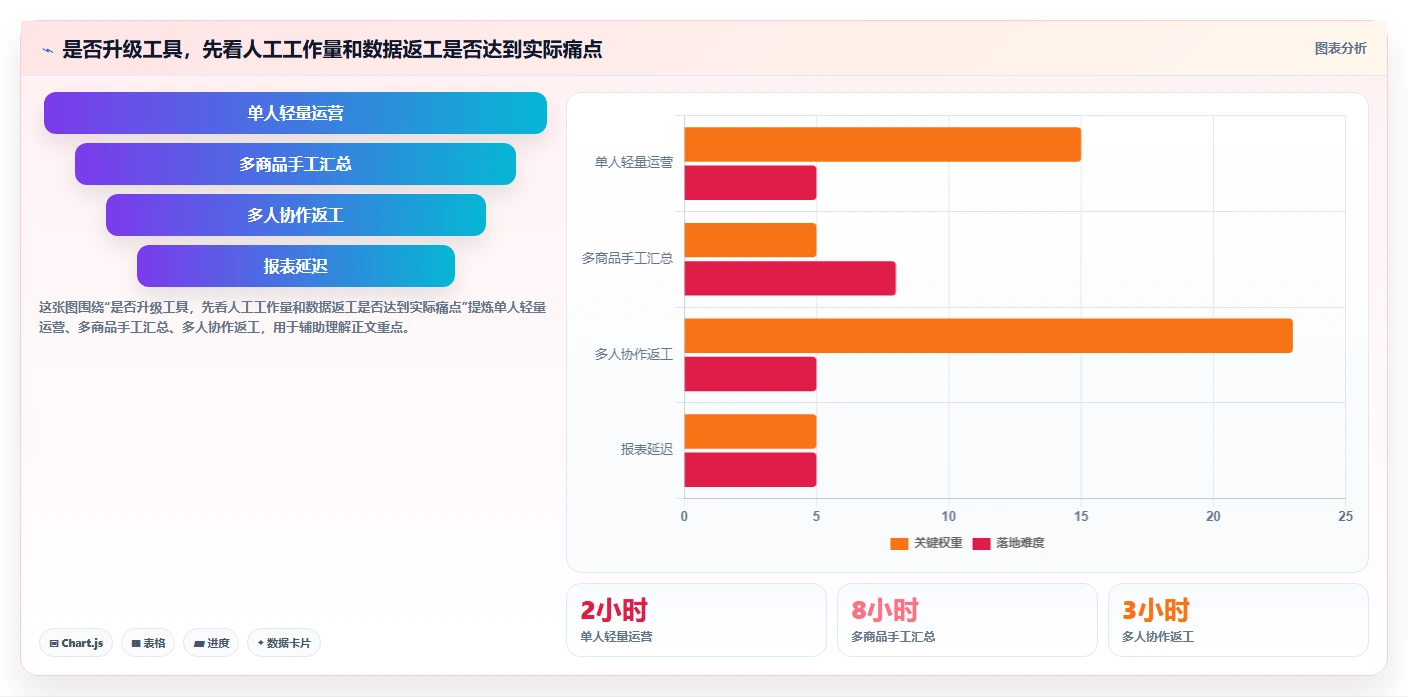The width and height of the screenshot is (1408, 697).
Task: Click the description paragraph starting 这张图围绕
Action: [x=292, y=317]
